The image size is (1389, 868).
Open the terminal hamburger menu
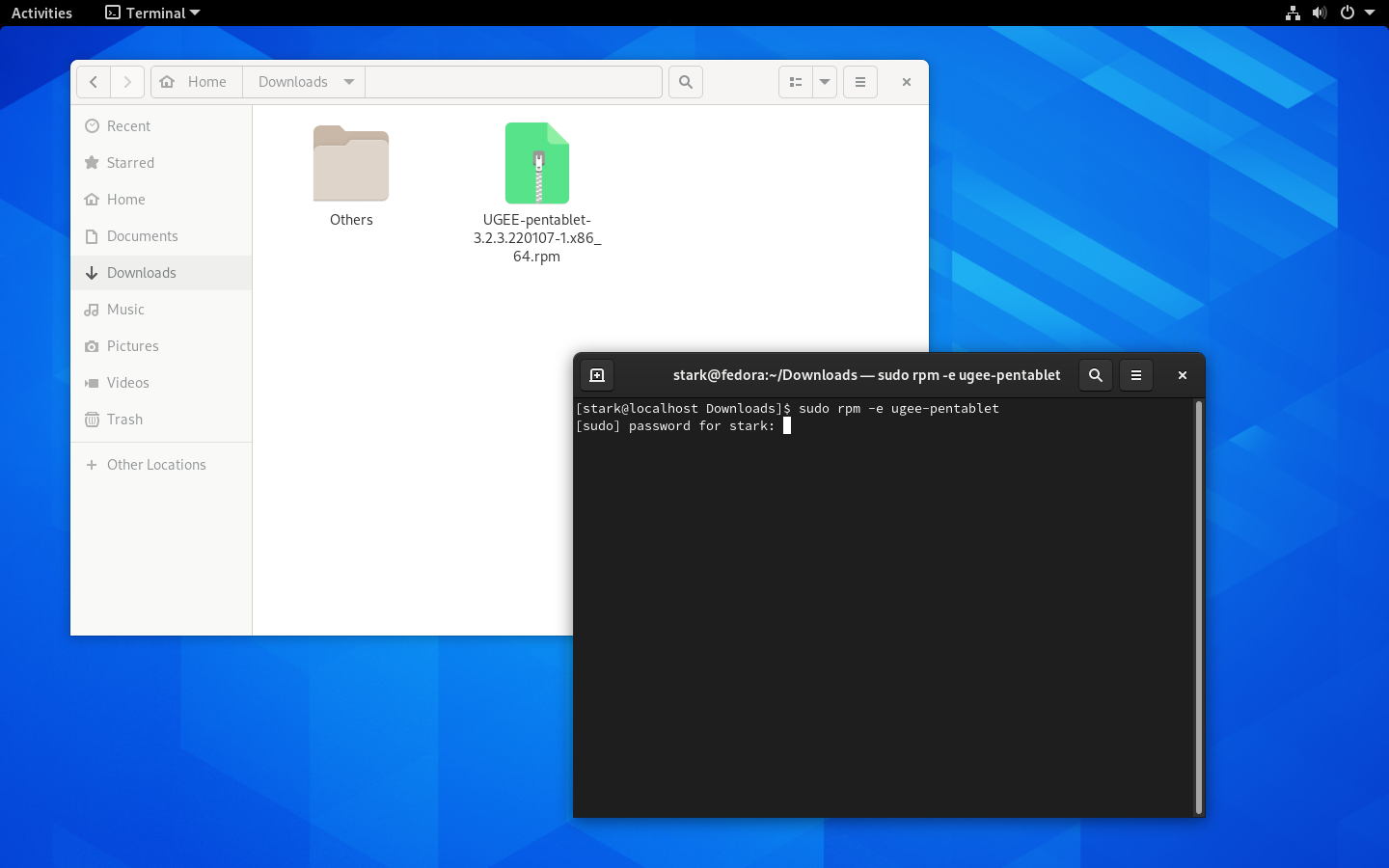click(1136, 375)
